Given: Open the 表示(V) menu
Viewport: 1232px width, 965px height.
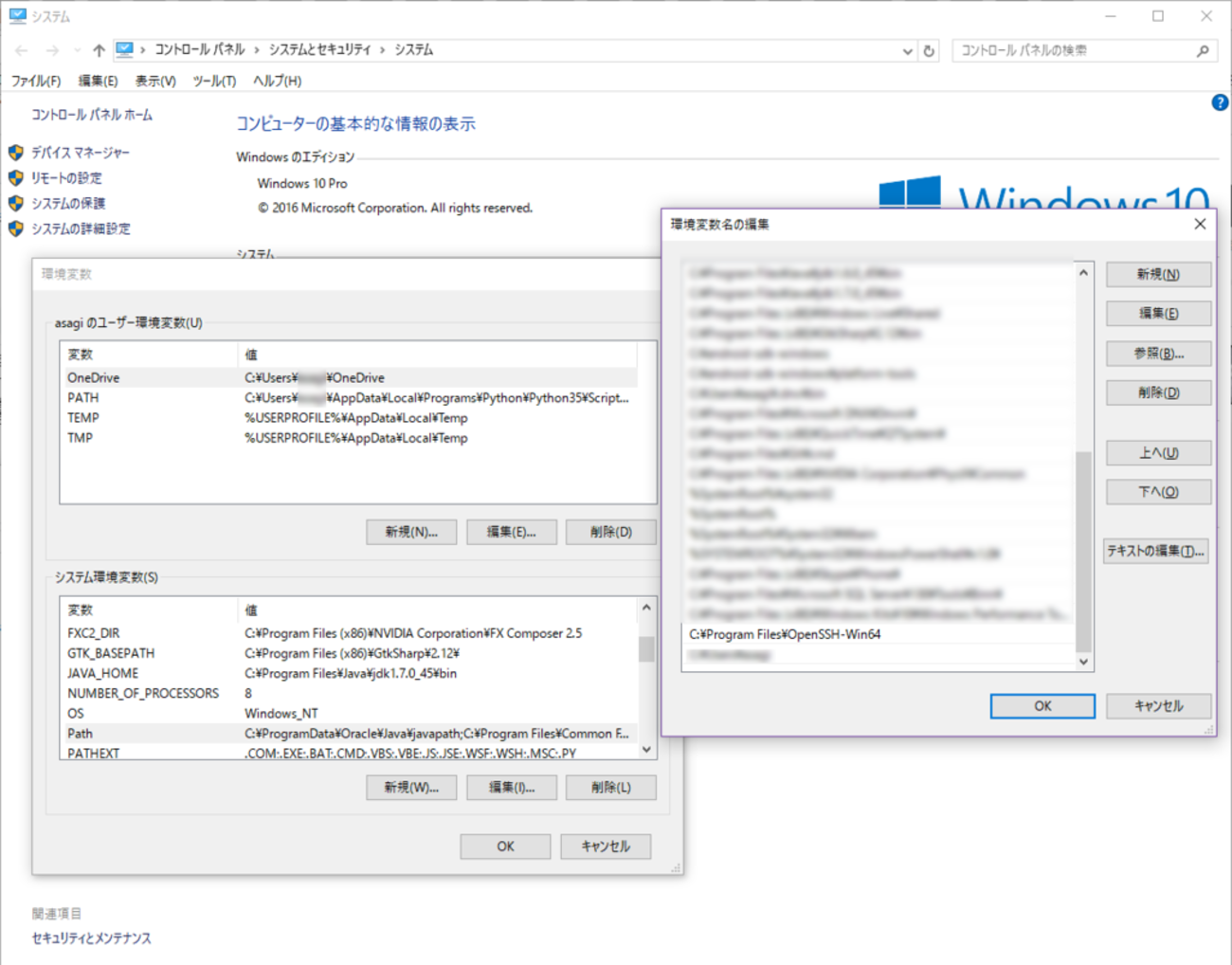Looking at the screenshot, I should pos(155,82).
